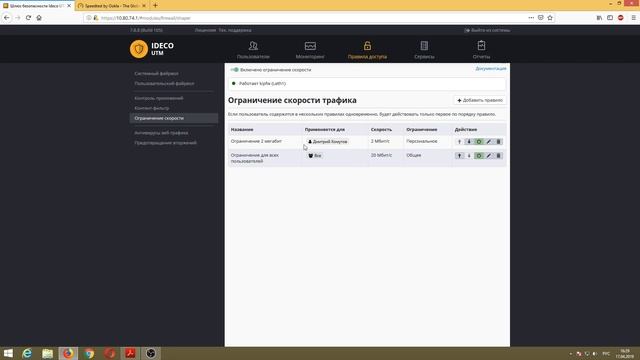Open the Документация link
Screen dimensions: 640x360
(x=491, y=69)
